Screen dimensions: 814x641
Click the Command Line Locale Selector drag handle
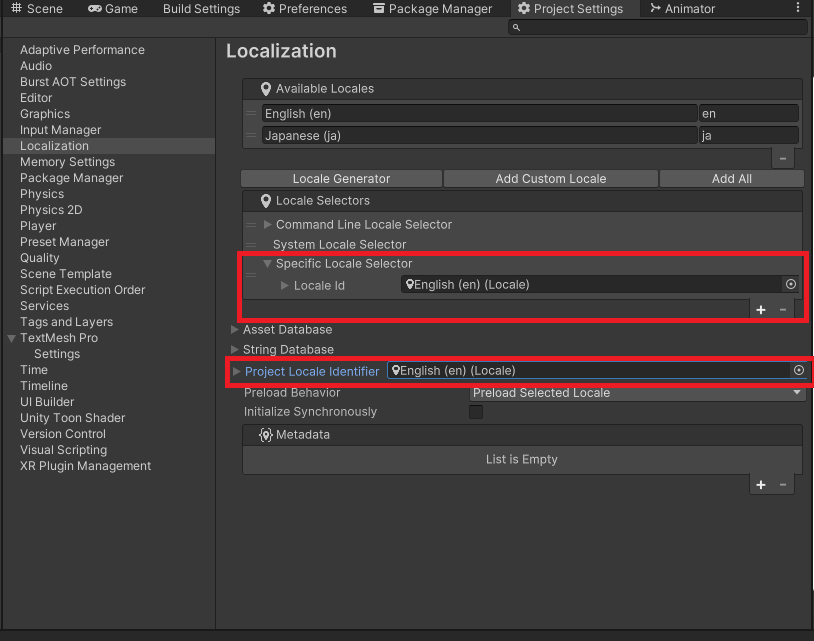click(x=251, y=225)
